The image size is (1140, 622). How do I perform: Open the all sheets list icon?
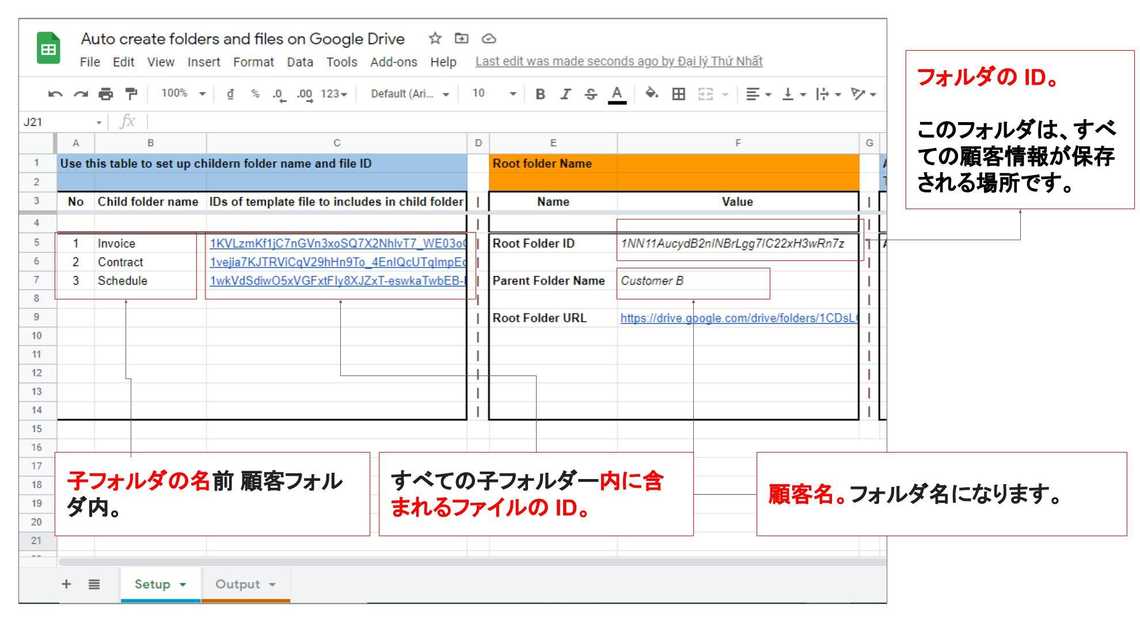point(94,584)
